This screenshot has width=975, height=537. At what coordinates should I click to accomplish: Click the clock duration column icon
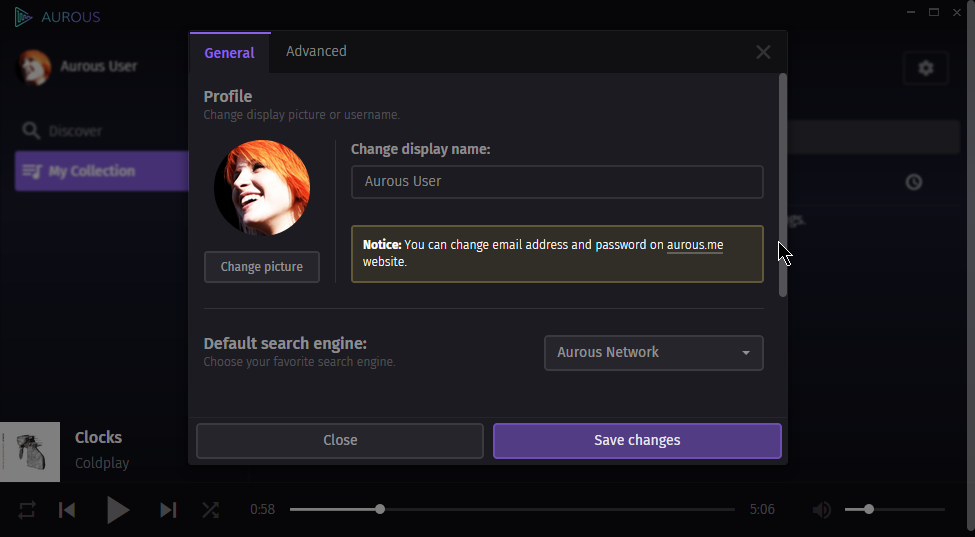click(913, 182)
